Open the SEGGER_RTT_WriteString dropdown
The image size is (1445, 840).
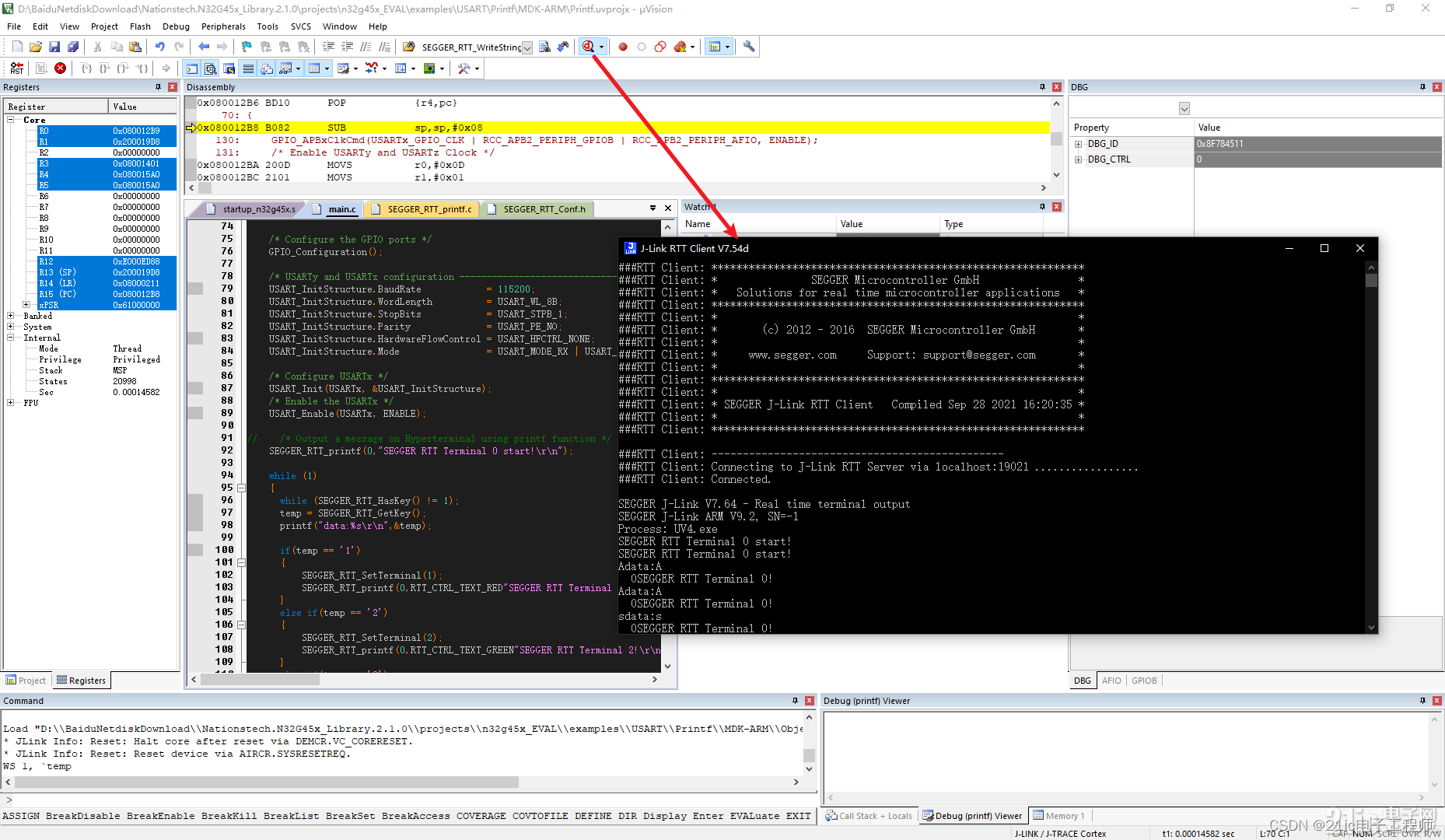[x=527, y=47]
